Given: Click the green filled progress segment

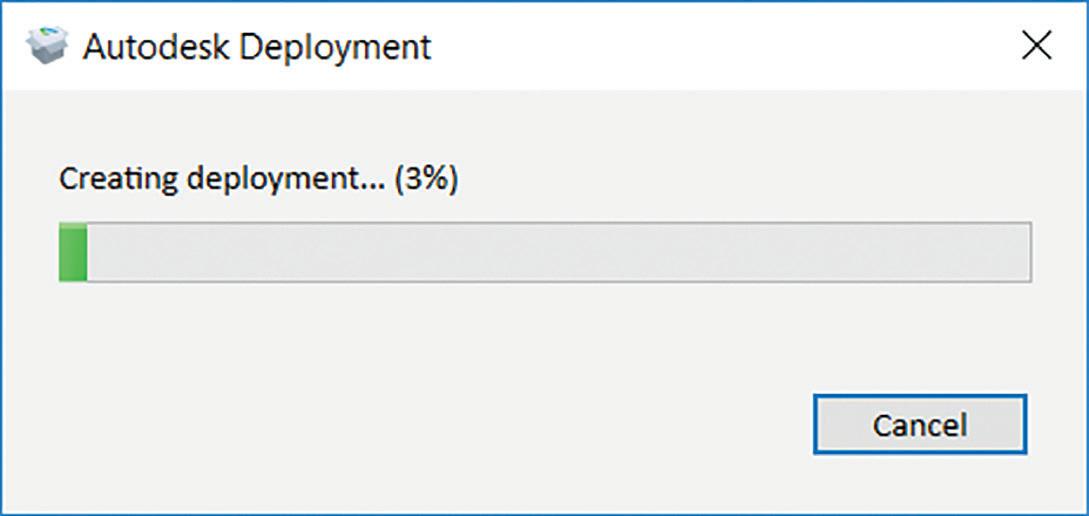Looking at the screenshot, I should pyautogui.click(x=73, y=252).
